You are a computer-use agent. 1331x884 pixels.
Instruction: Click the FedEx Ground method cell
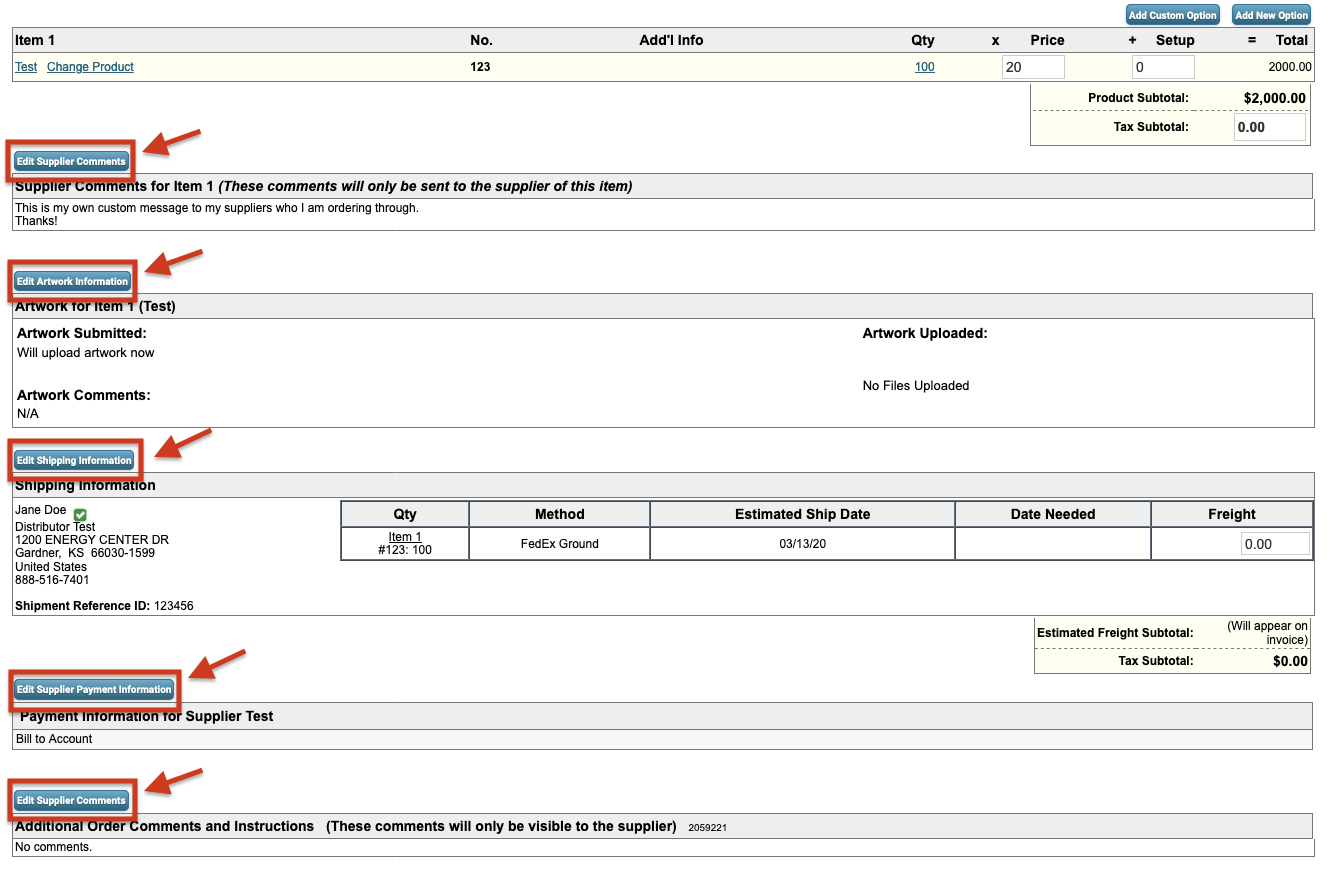[x=559, y=544]
